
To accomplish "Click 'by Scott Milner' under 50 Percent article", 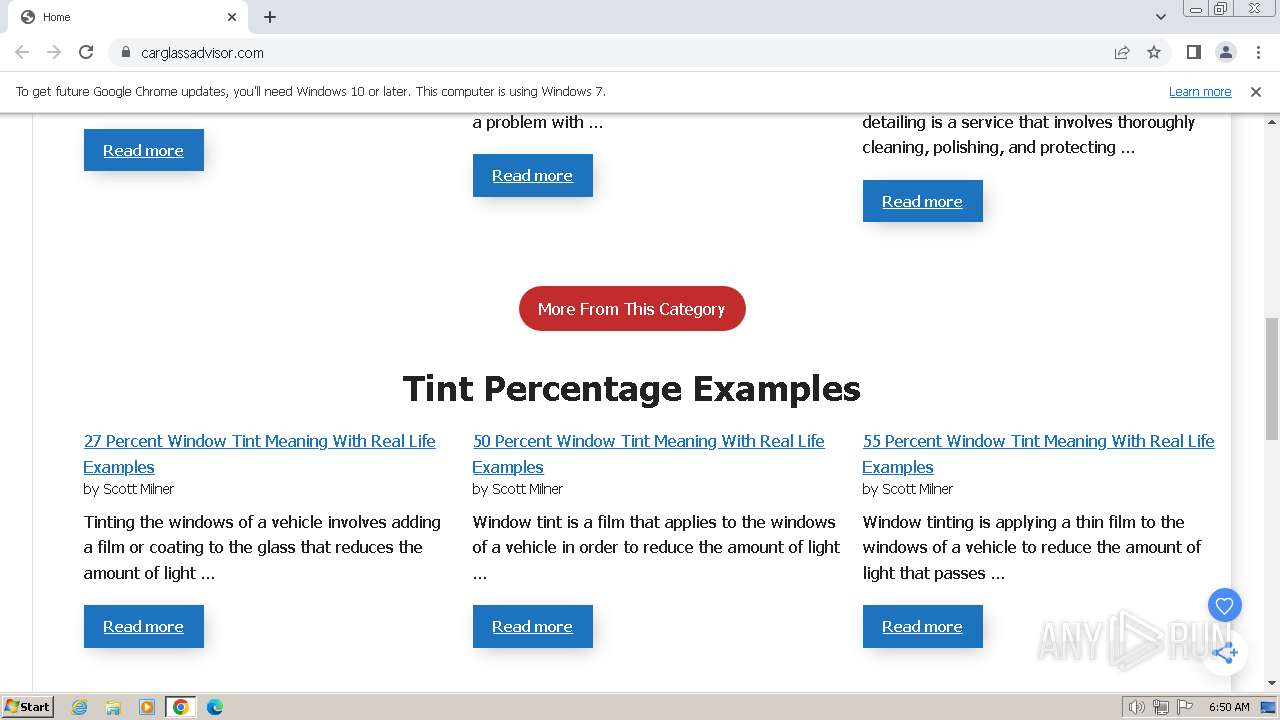I will (518, 489).
